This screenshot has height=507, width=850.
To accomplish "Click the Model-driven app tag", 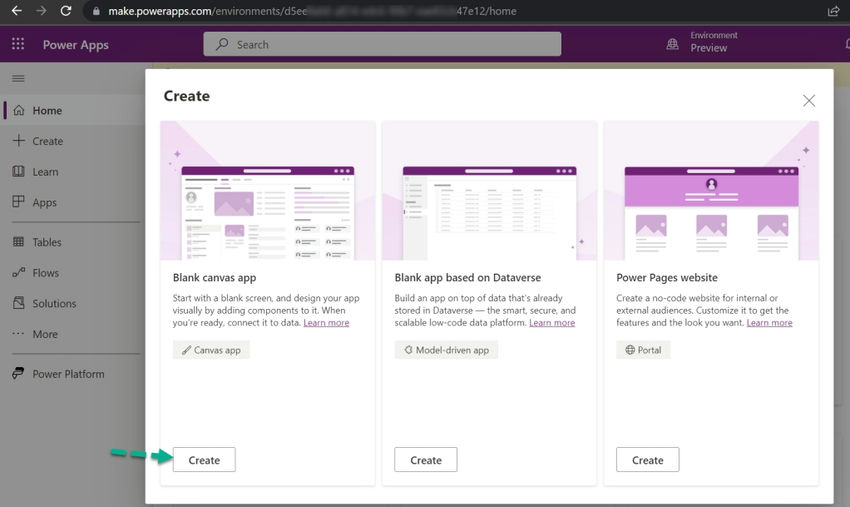I will pyautogui.click(x=446, y=350).
